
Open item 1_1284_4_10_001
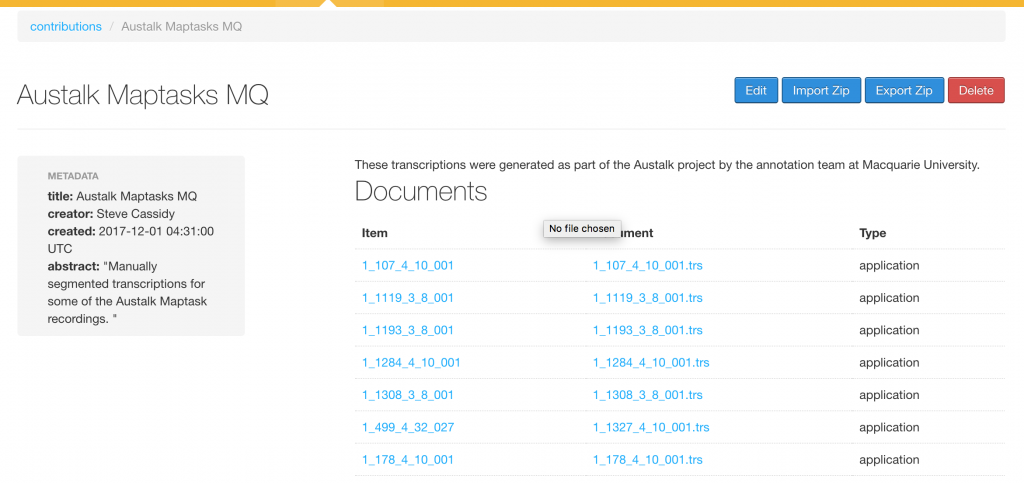pos(411,362)
